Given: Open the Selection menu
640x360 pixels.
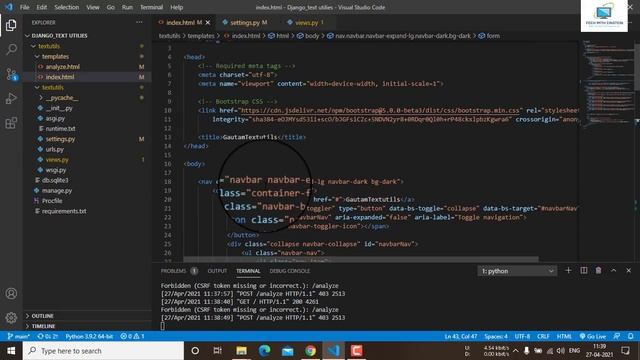Looking at the screenshot, I should pos(67,7).
